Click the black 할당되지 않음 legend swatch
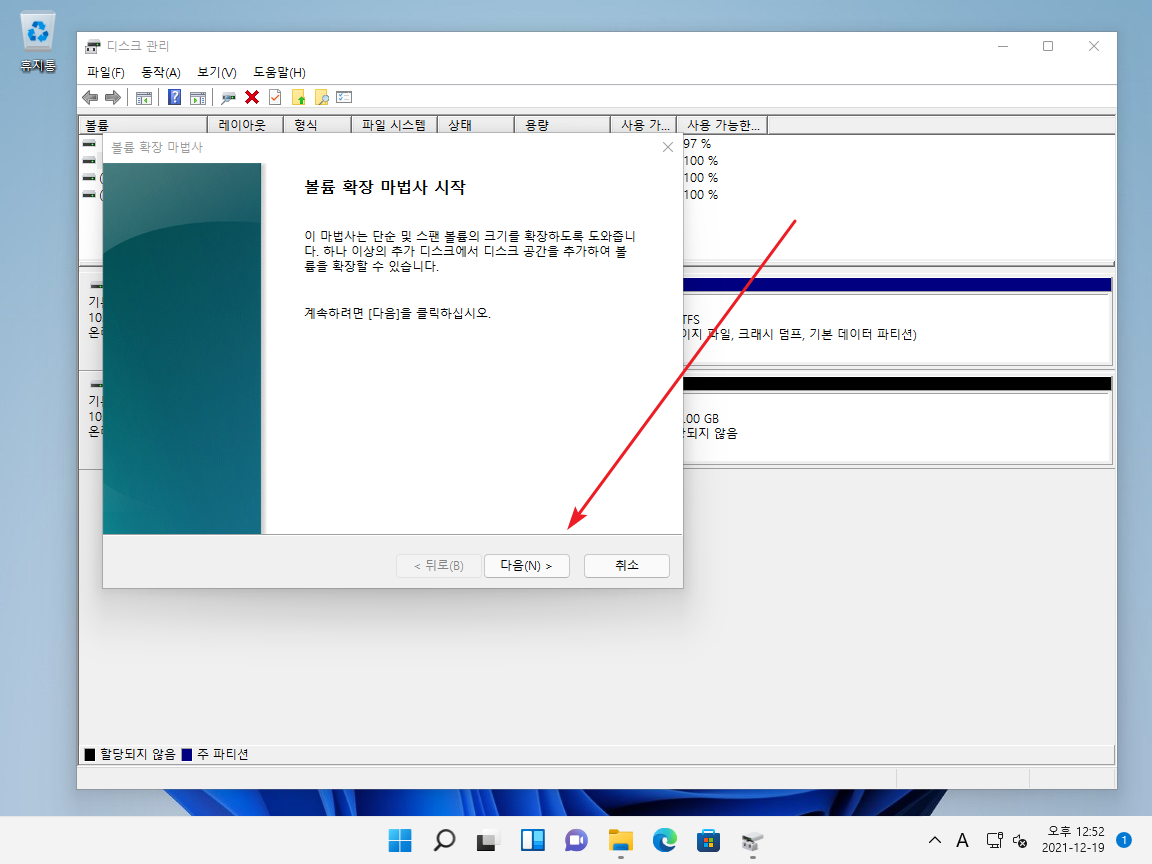The width and height of the screenshot is (1152, 864). [x=90, y=755]
